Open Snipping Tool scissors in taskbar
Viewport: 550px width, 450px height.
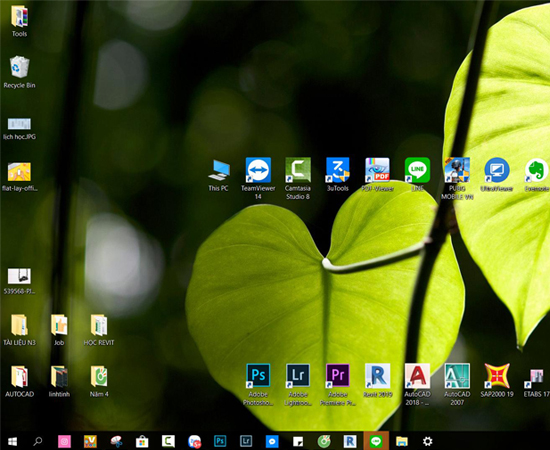(116, 441)
